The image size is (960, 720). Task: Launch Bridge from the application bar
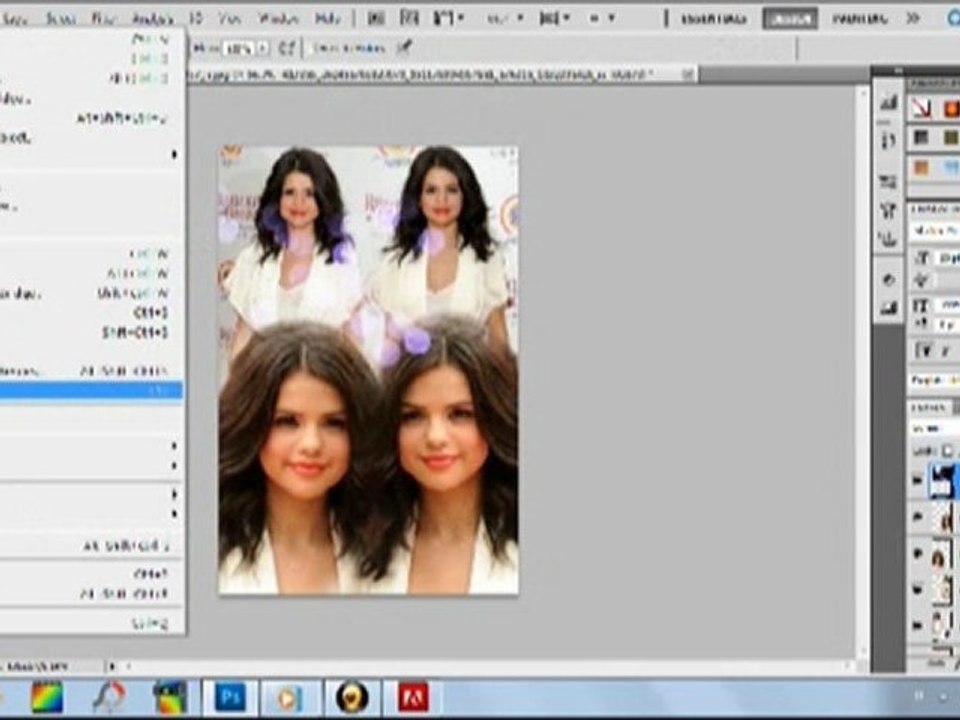pos(376,18)
